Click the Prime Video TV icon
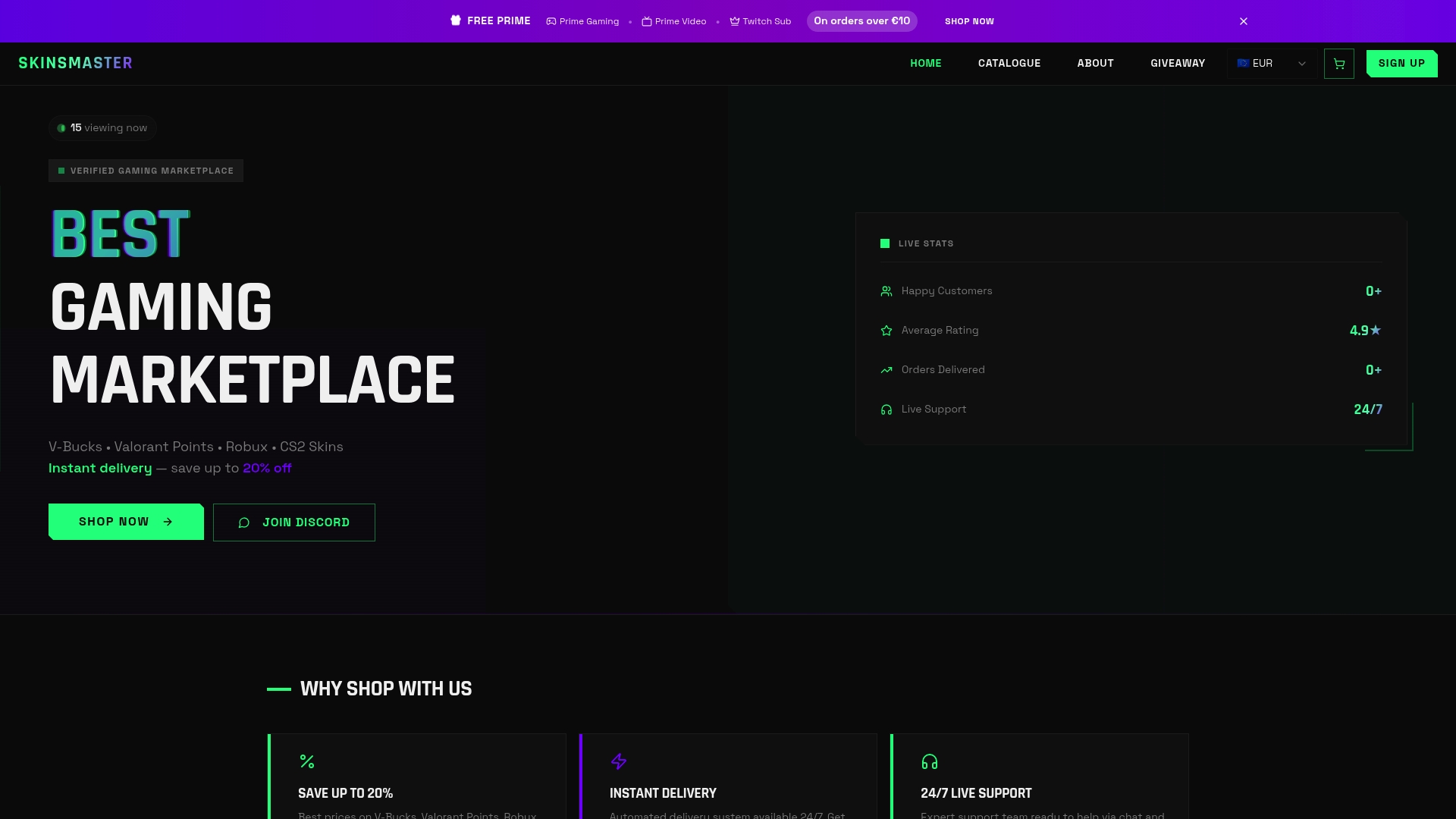 click(x=647, y=21)
